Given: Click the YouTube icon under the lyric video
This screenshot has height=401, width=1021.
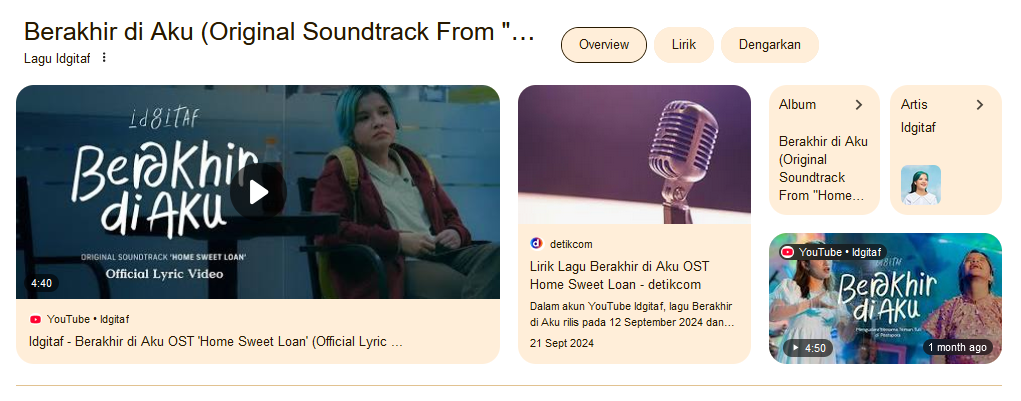Looking at the screenshot, I should click(x=35, y=319).
